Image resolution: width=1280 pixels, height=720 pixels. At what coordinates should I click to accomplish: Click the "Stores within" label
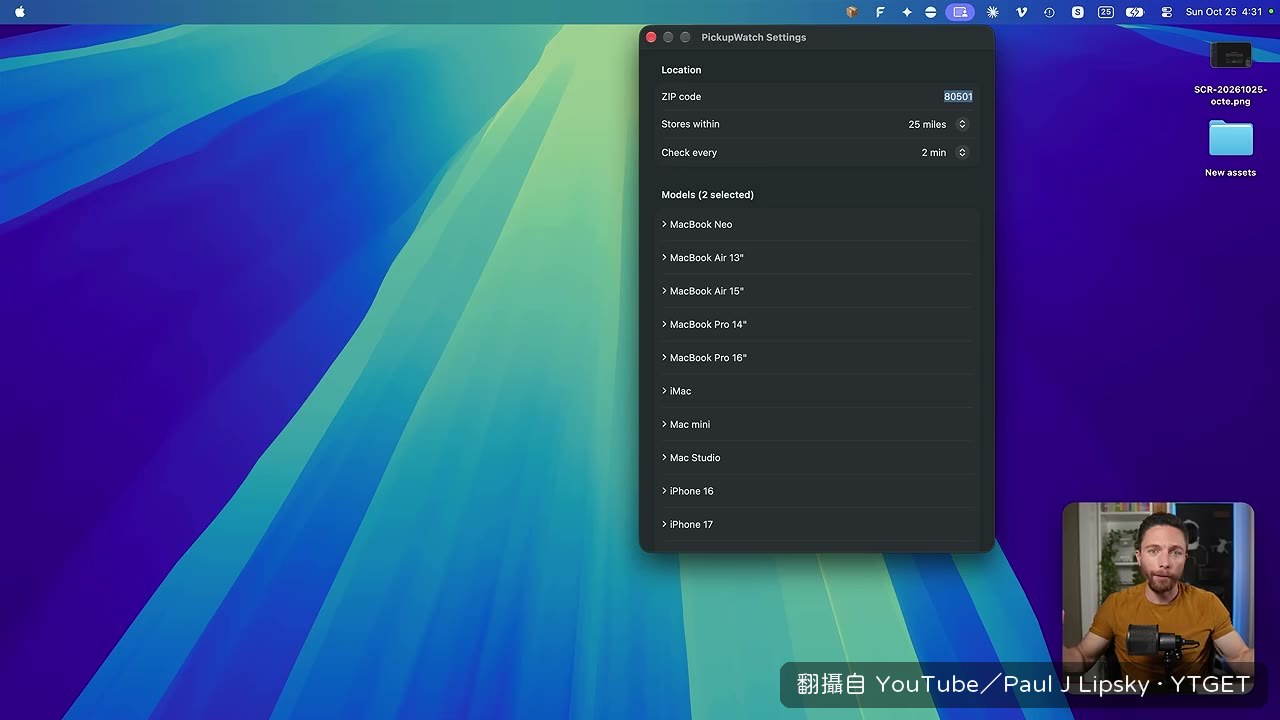pos(690,124)
